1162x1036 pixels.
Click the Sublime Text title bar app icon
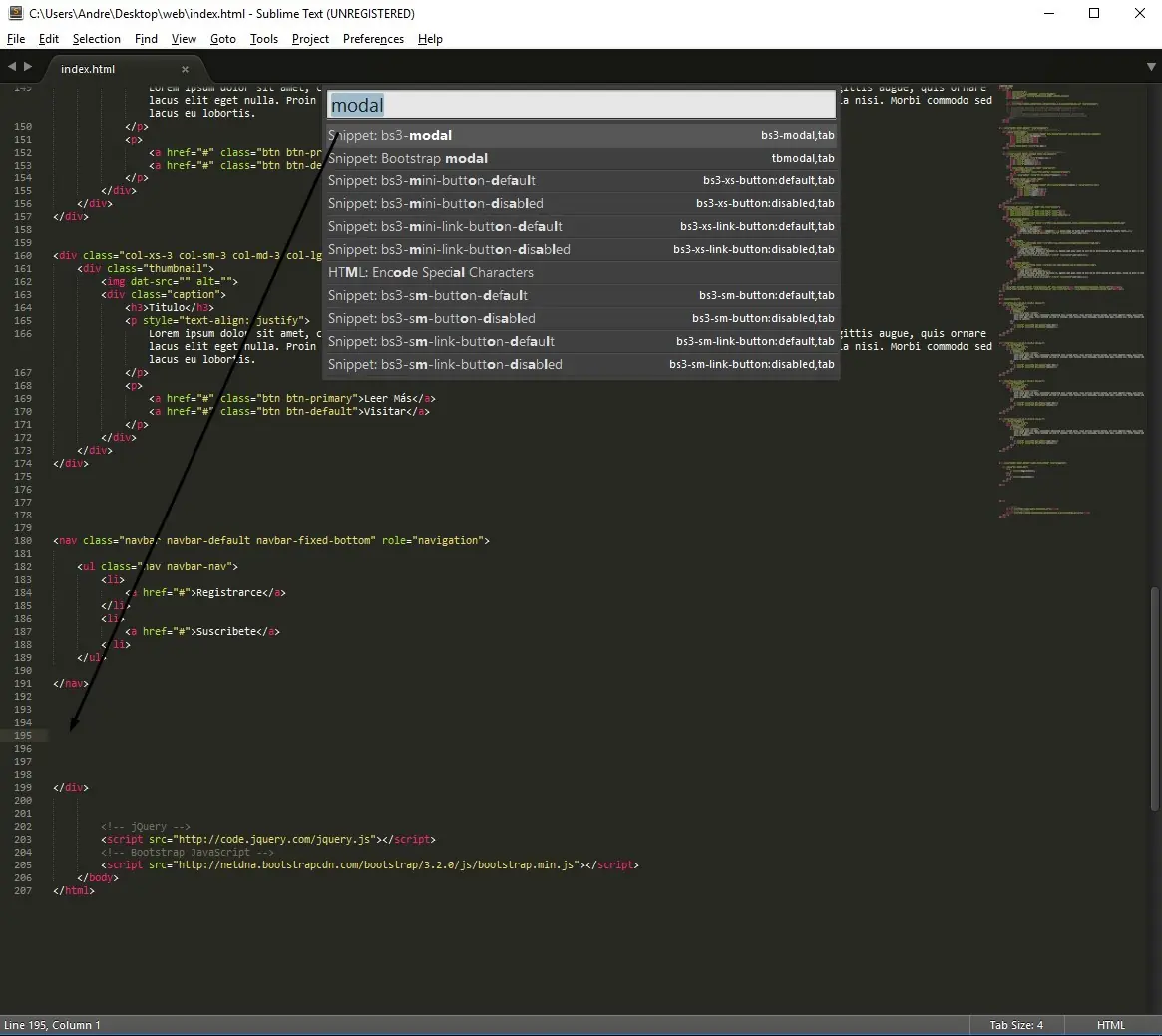tap(15, 13)
